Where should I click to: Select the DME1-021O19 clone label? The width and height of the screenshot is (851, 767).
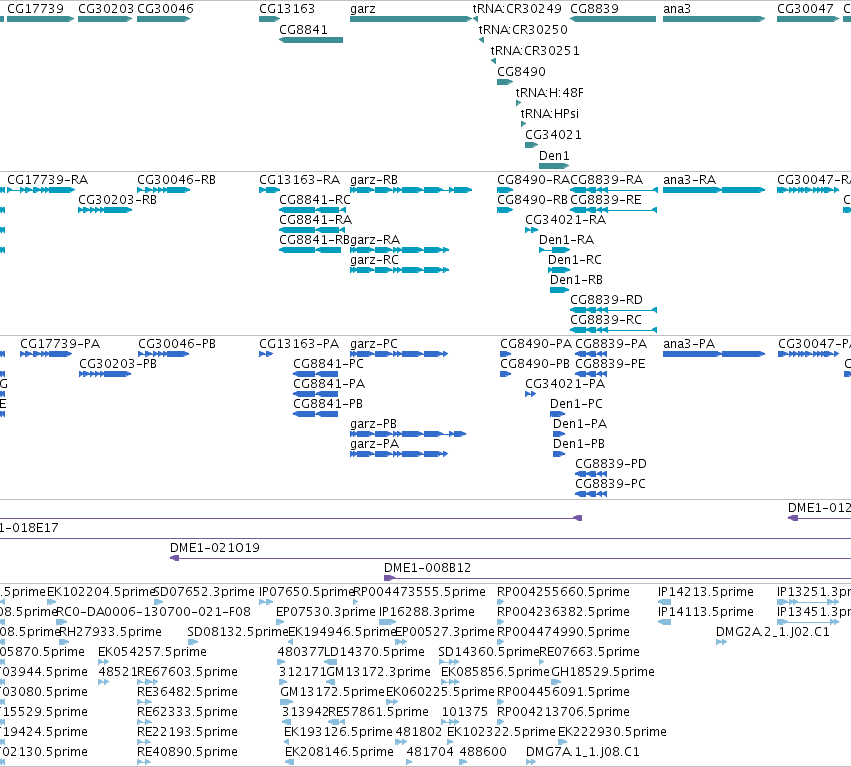pos(215,548)
